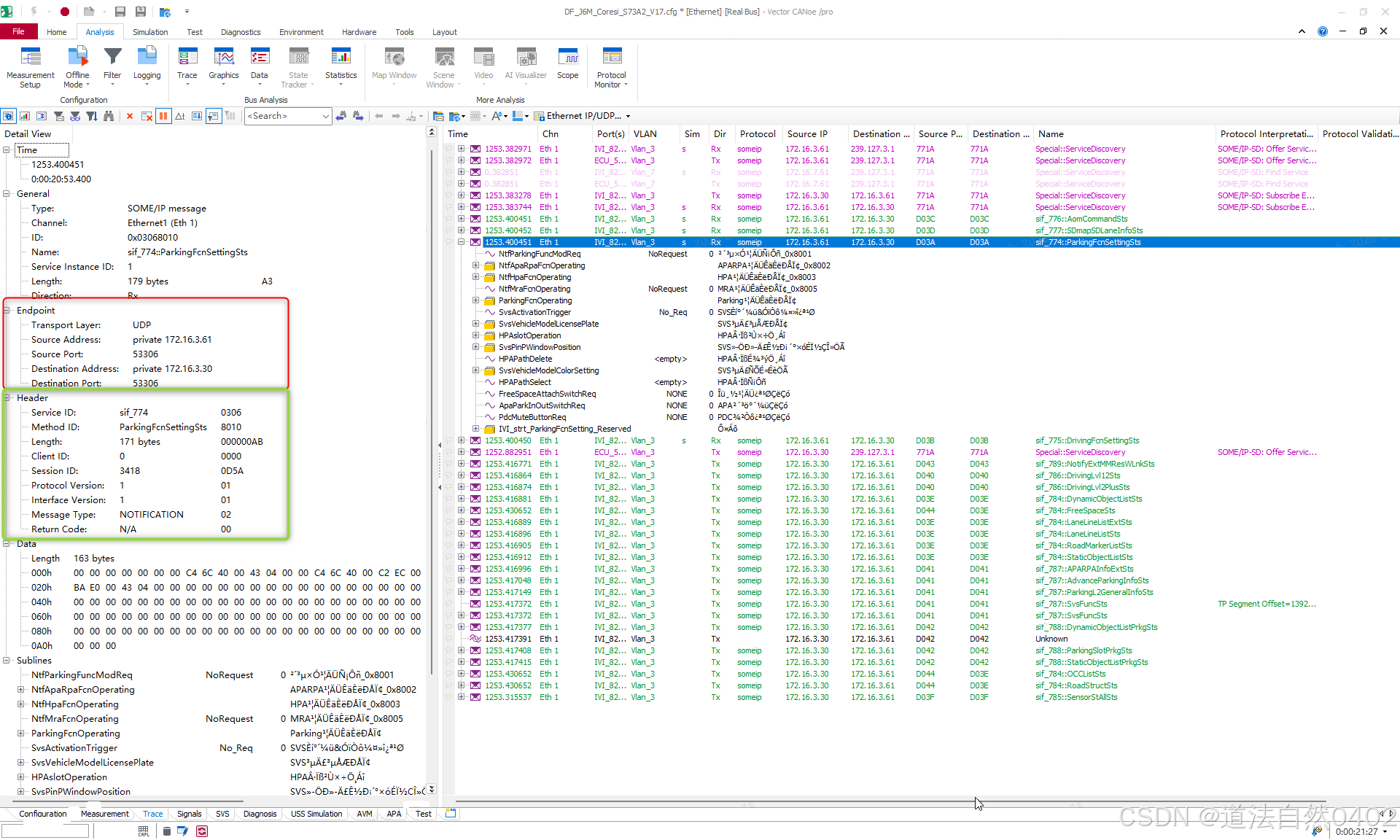
Task: Open the Search combo box dropdown
Action: pos(325,116)
